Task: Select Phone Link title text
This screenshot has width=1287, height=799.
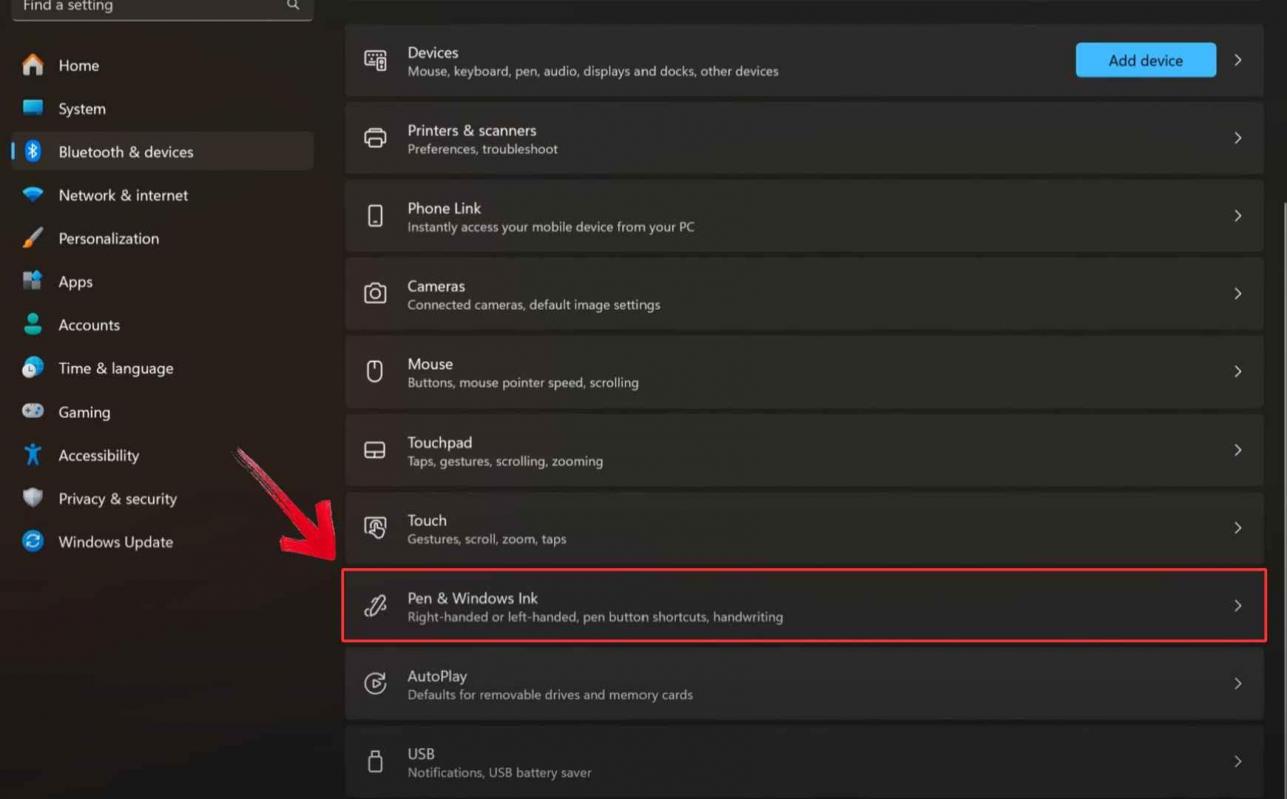Action: coord(444,208)
